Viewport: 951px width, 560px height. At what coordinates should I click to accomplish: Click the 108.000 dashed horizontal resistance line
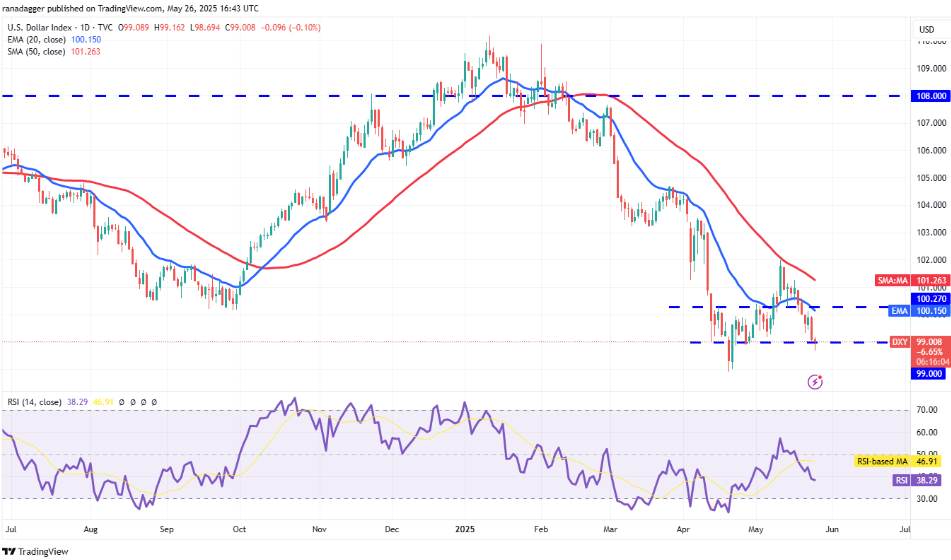pyautogui.click(x=455, y=96)
